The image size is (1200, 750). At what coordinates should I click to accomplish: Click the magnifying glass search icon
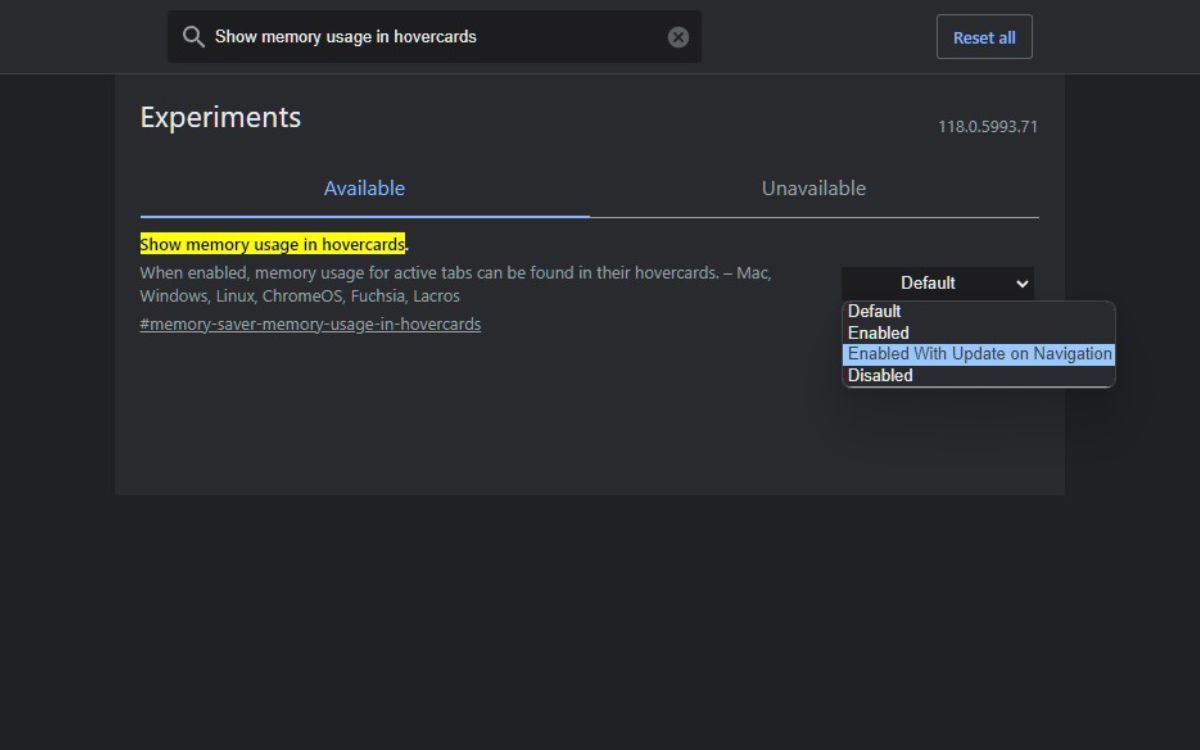[193, 36]
